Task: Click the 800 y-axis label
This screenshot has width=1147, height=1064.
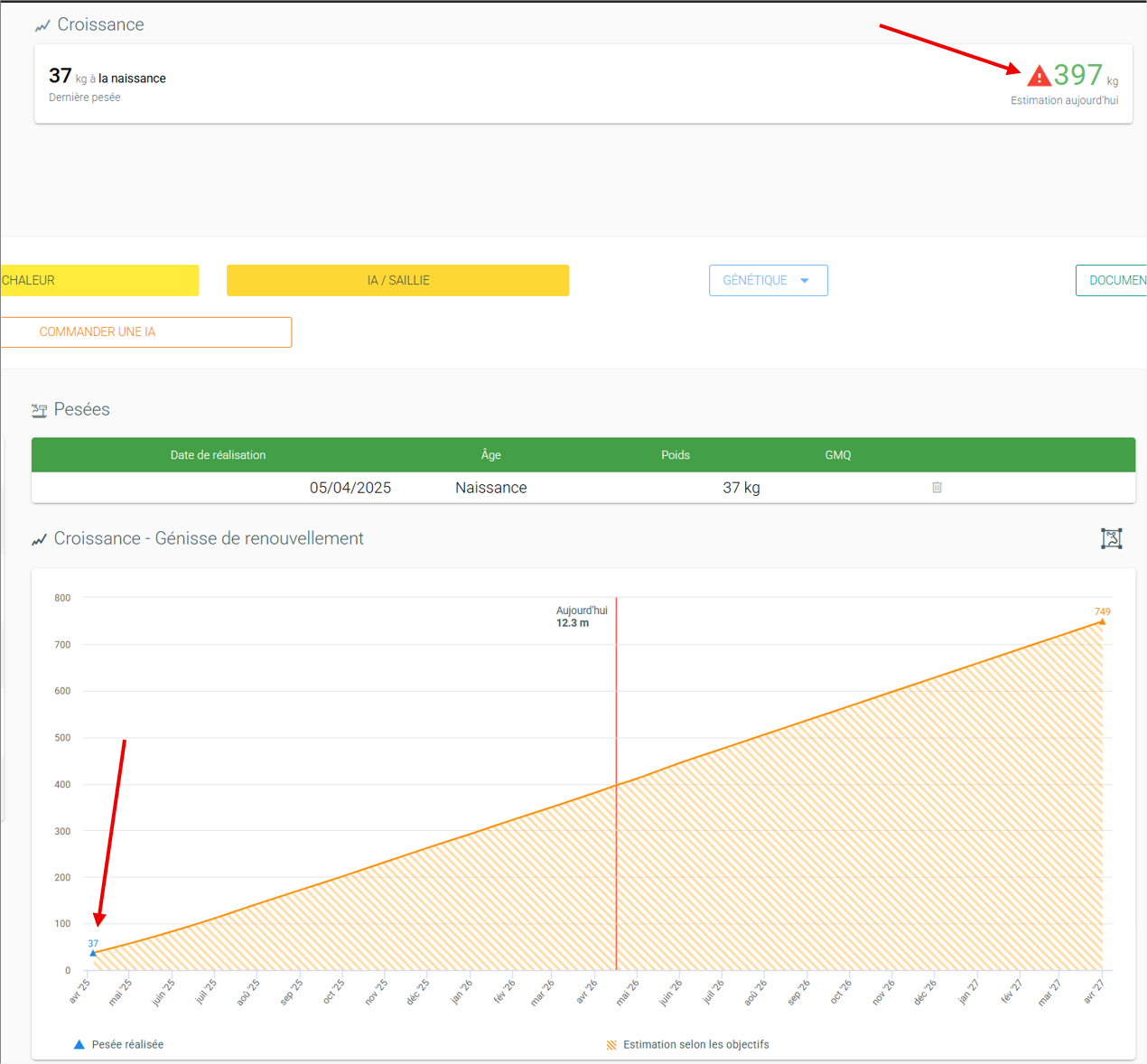Action: pyautogui.click(x=62, y=598)
